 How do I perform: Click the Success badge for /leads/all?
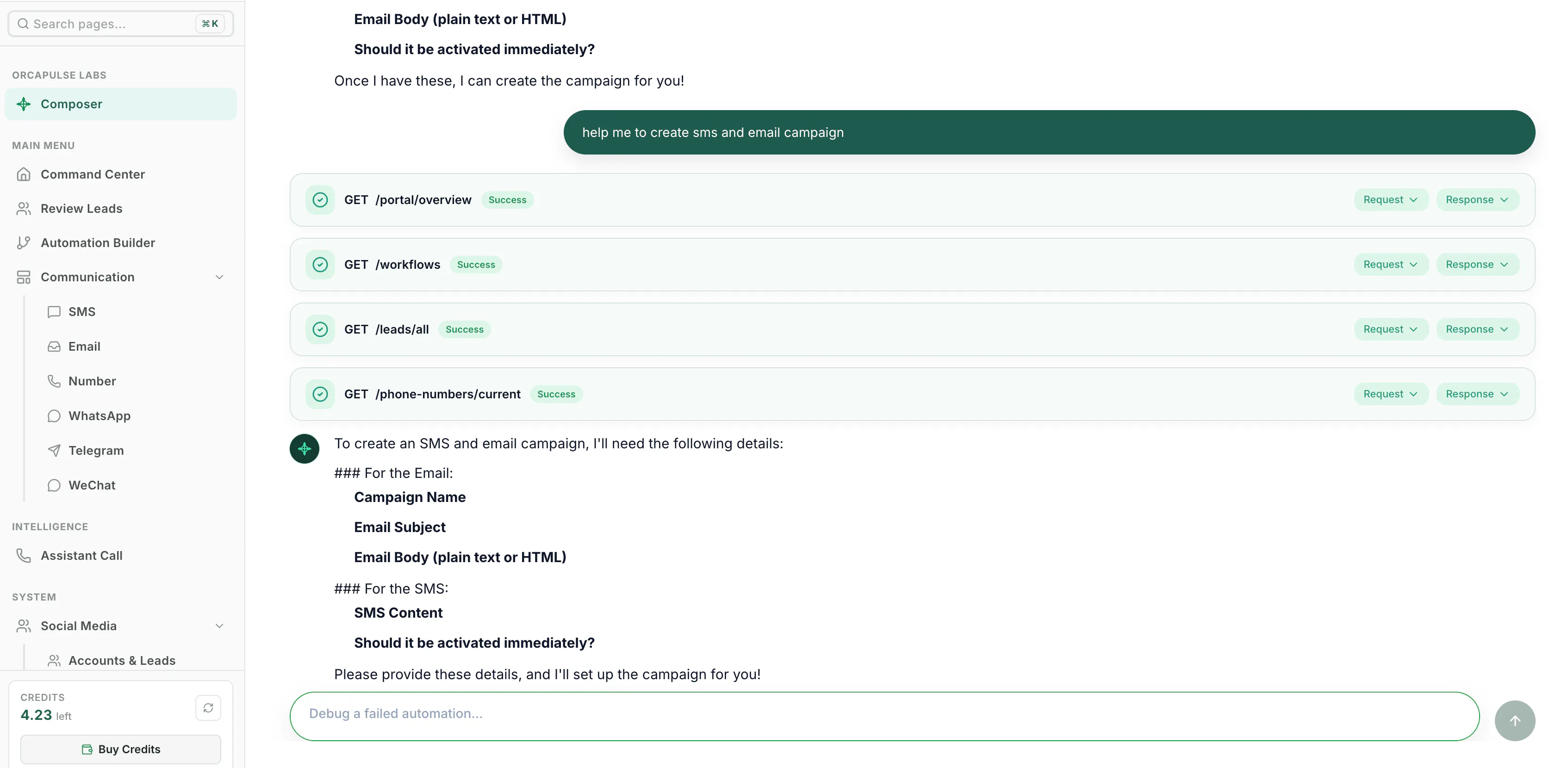[465, 329]
